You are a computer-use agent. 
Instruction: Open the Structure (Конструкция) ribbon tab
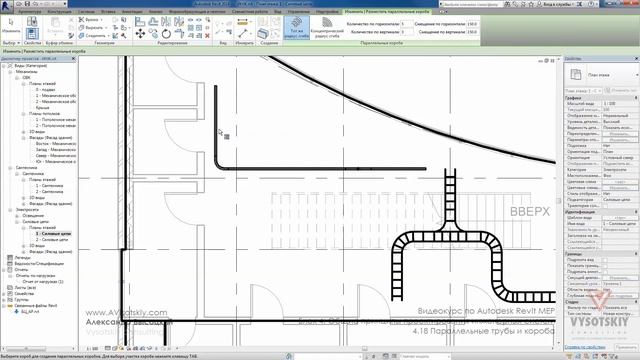pos(60,12)
